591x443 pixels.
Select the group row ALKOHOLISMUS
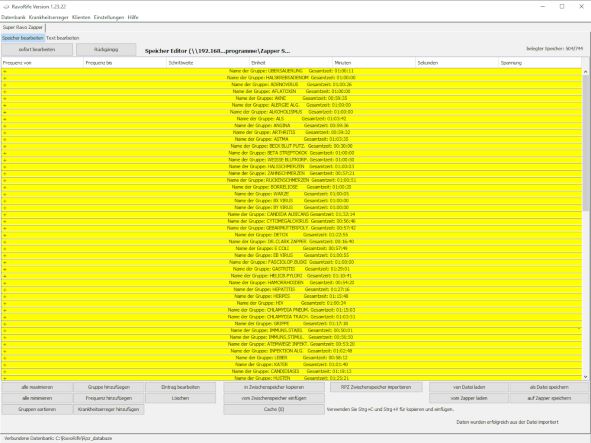pos(292,112)
